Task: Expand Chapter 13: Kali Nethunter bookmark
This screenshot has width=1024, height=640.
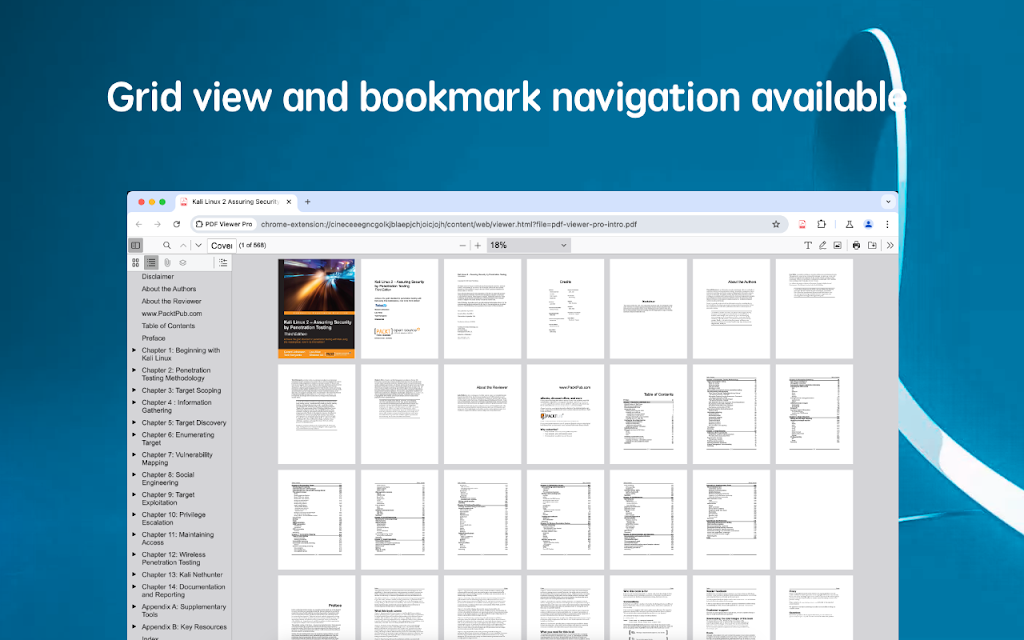Action: coord(134,575)
